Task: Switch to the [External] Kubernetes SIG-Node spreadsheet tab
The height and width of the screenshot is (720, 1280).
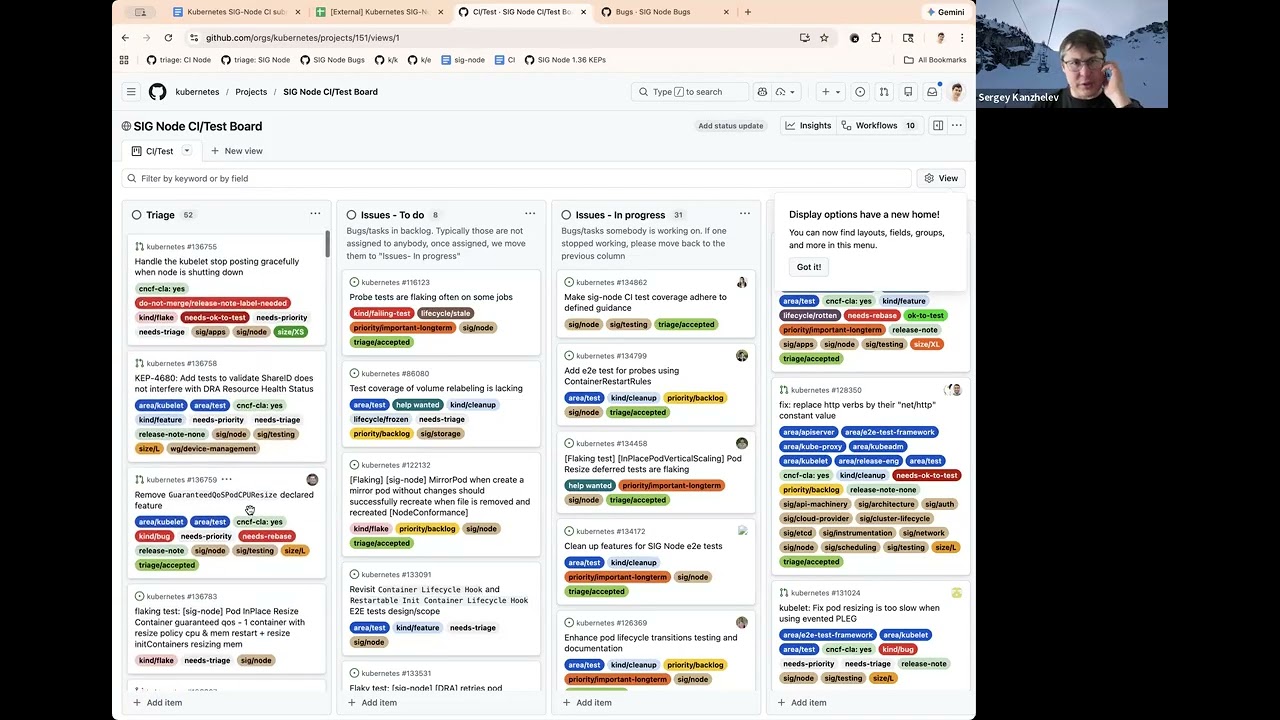Action: click(377, 12)
